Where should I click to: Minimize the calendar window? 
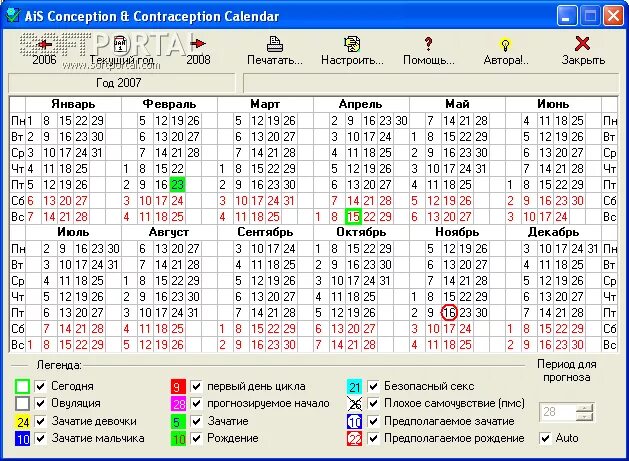tap(566, 16)
